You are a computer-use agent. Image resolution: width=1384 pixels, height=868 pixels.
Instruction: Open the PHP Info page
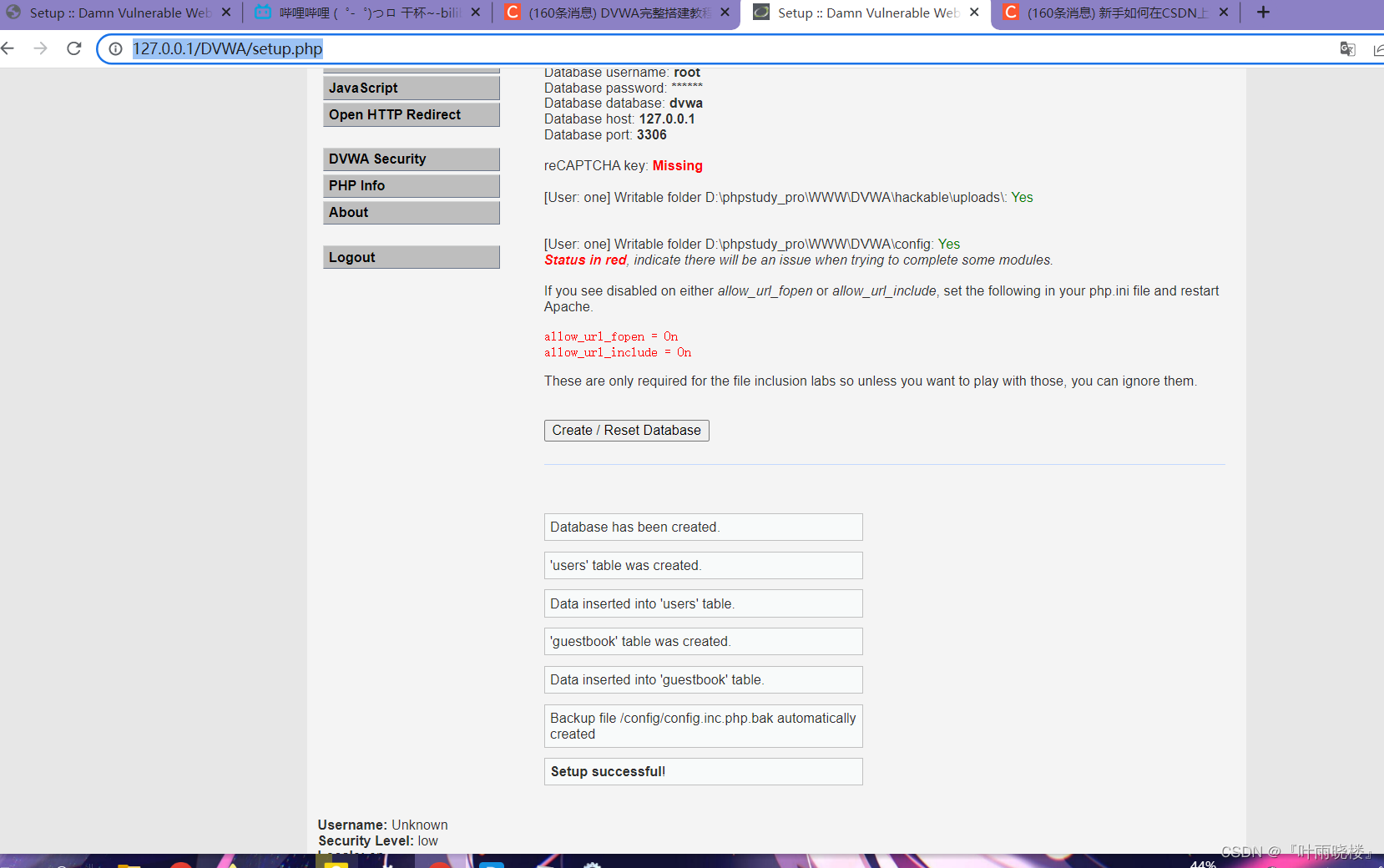[411, 185]
